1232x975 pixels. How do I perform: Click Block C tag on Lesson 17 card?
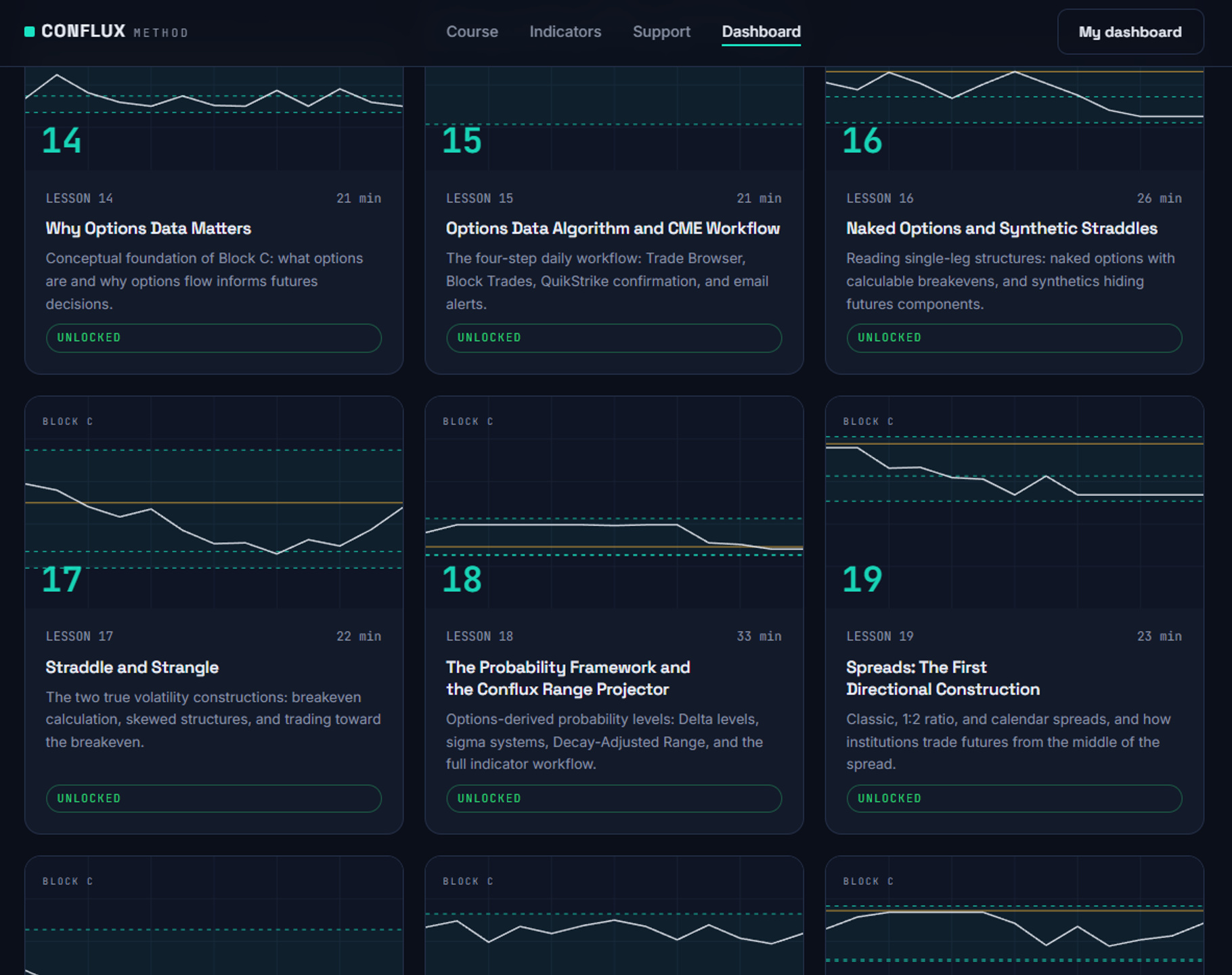(x=68, y=421)
